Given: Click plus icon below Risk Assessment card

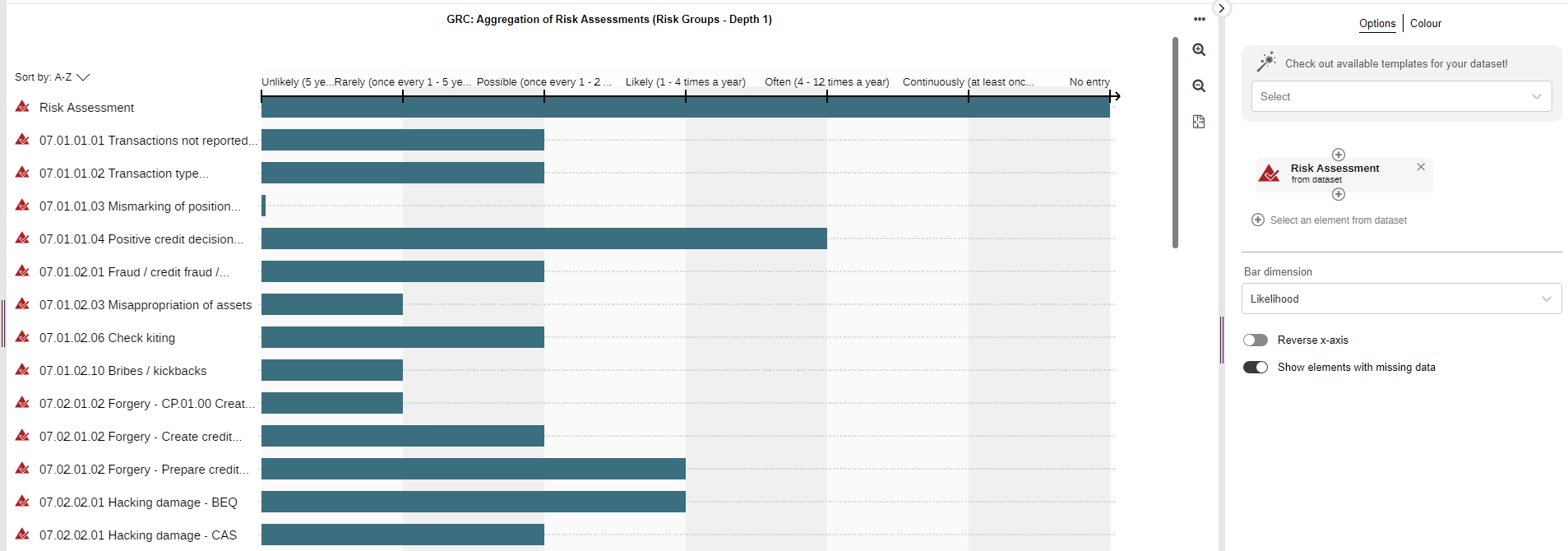Looking at the screenshot, I should click(x=1339, y=194).
